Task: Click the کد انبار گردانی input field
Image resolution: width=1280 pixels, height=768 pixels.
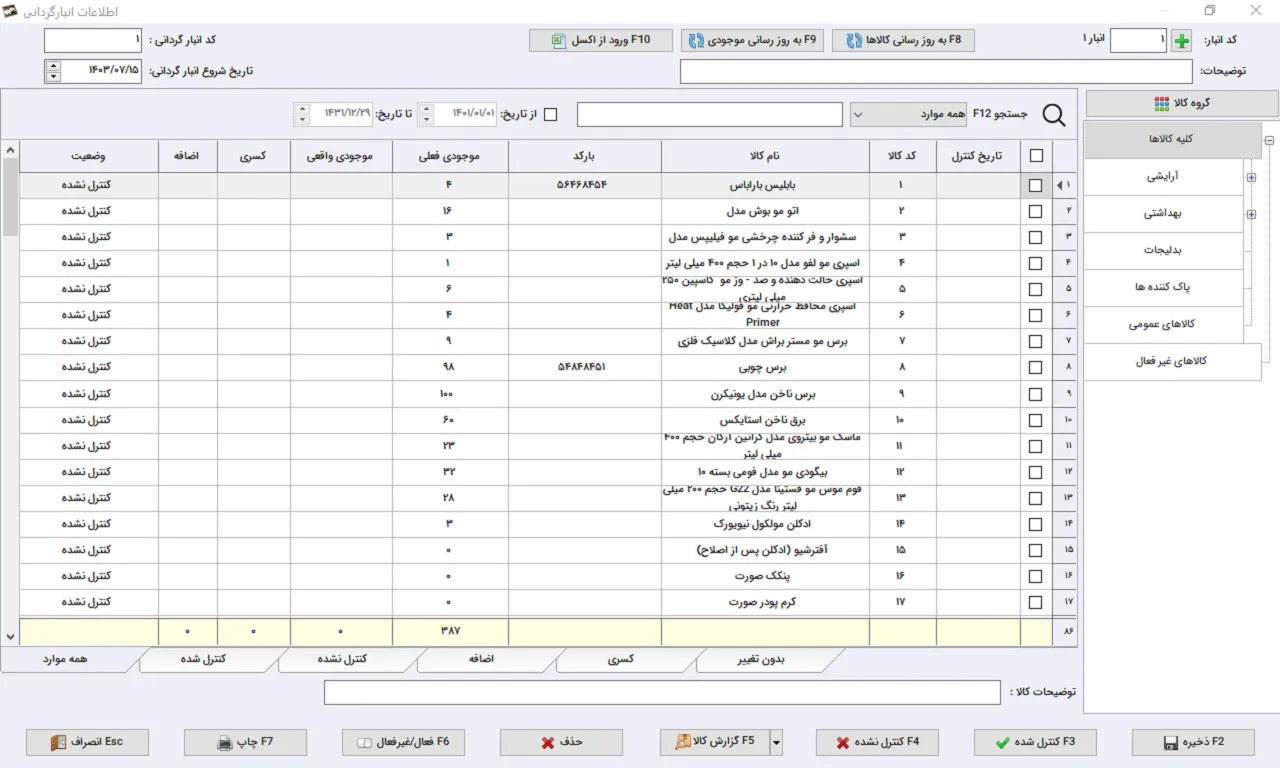Action: click(93, 41)
